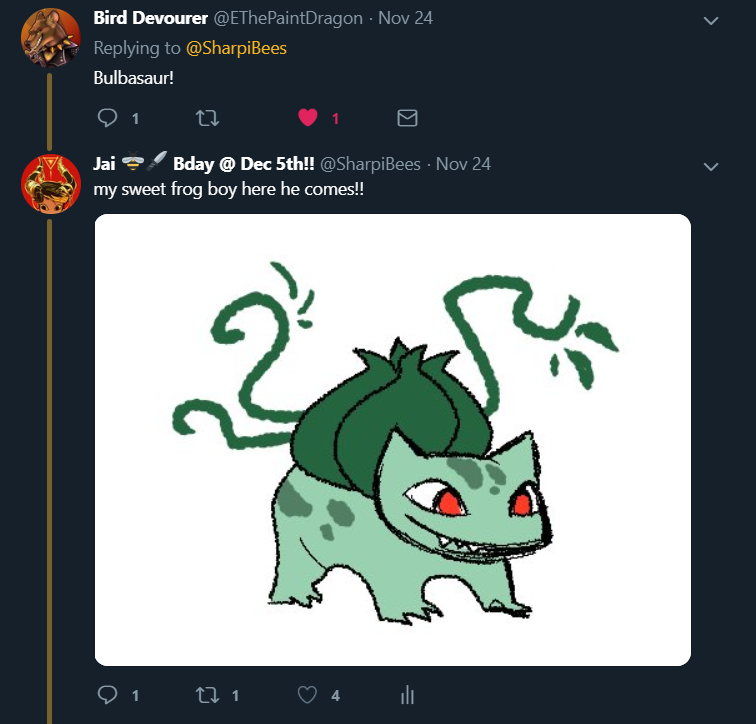Image resolution: width=756 pixels, height=724 pixels.
Task: Reply to Jai's frog boy tweet
Action: pyautogui.click(x=107, y=694)
